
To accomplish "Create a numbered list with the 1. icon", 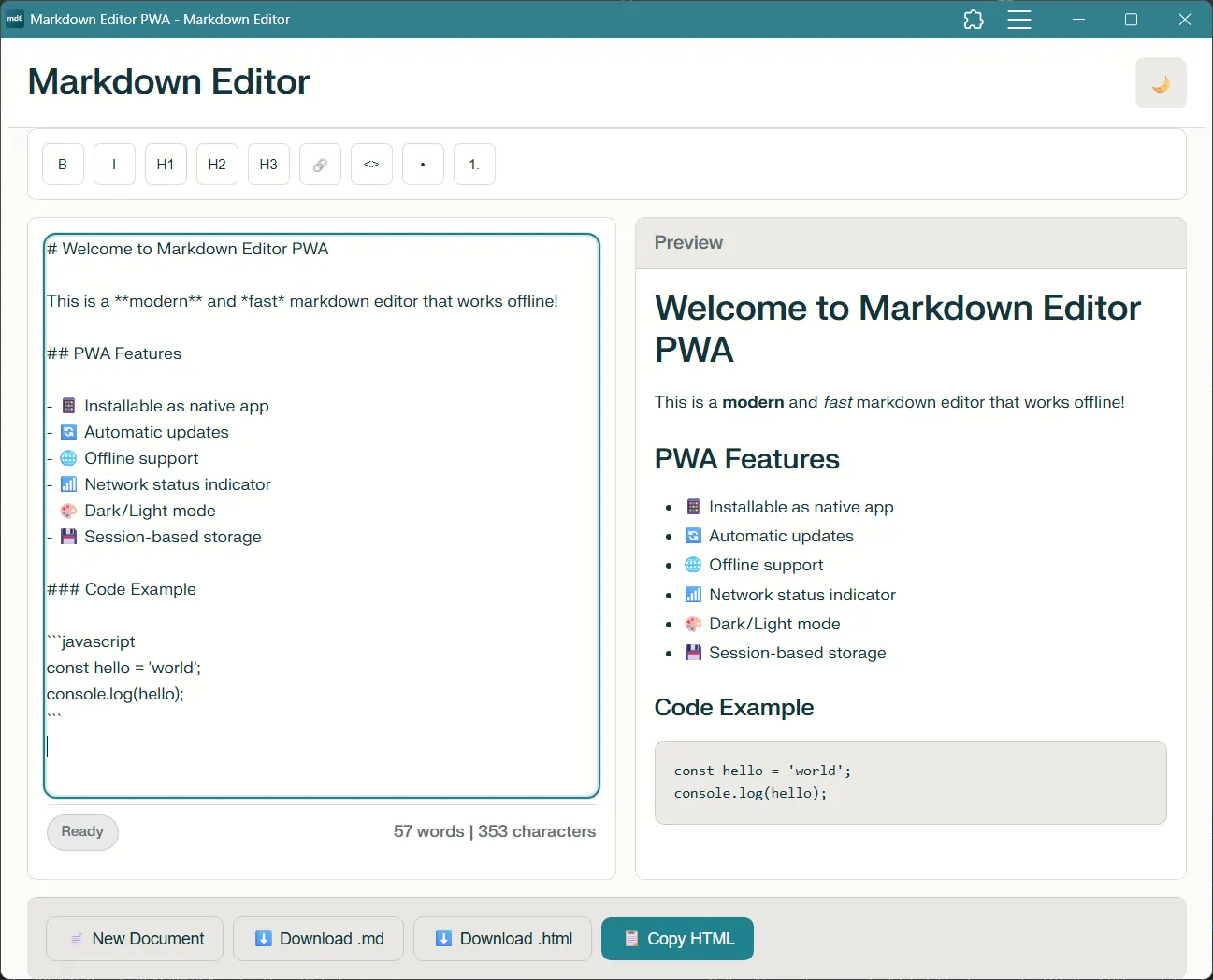I will pyautogui.click(x=474, y=164).
